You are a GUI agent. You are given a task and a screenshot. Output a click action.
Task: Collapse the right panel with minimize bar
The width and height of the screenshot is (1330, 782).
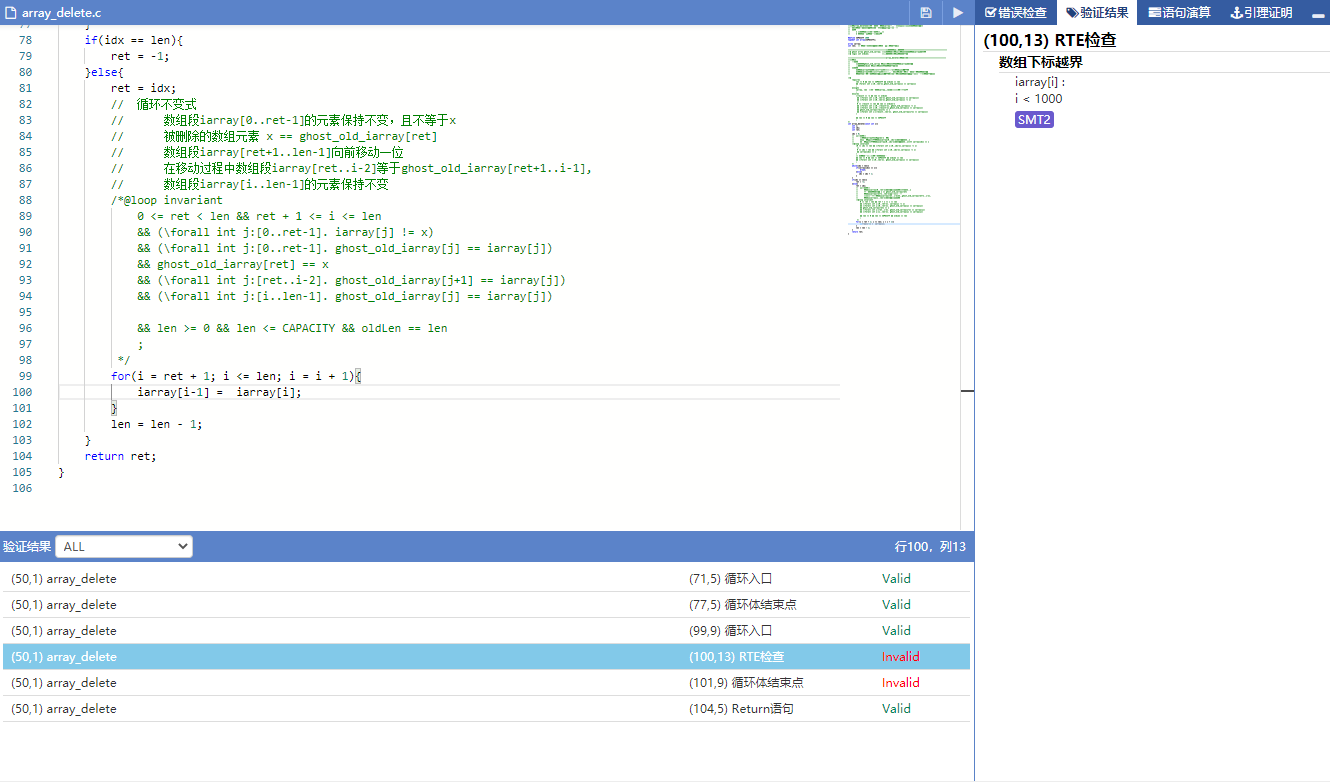pos(1317,14)
